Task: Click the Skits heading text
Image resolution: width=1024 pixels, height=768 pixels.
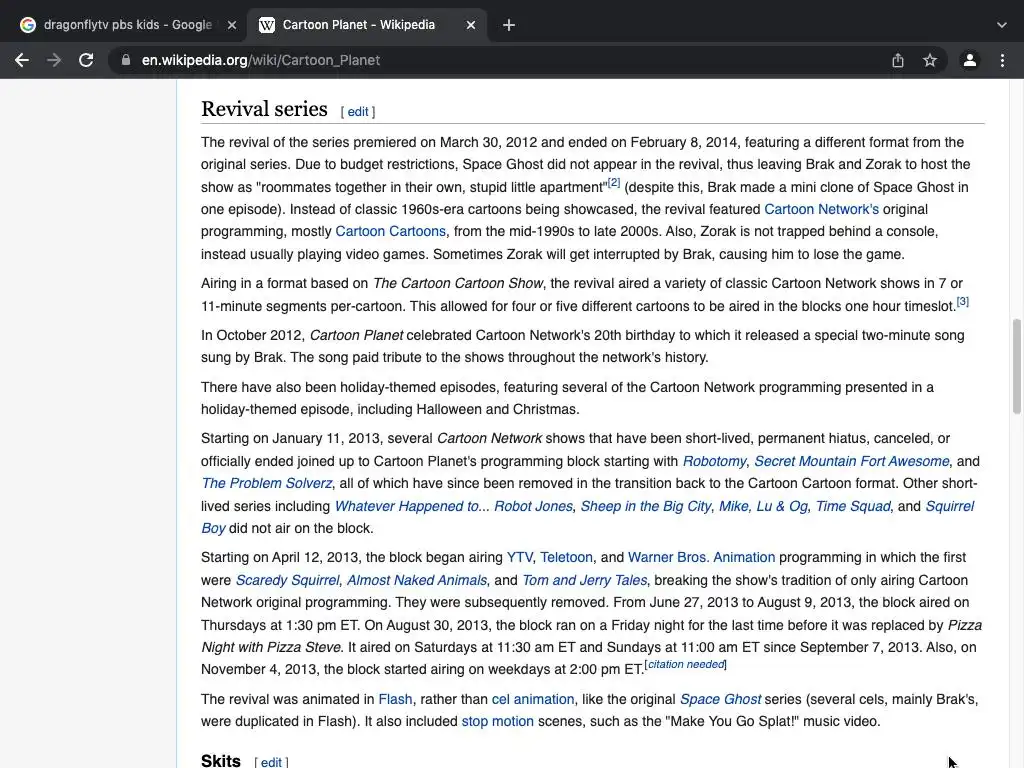Action: pos(221,760)
